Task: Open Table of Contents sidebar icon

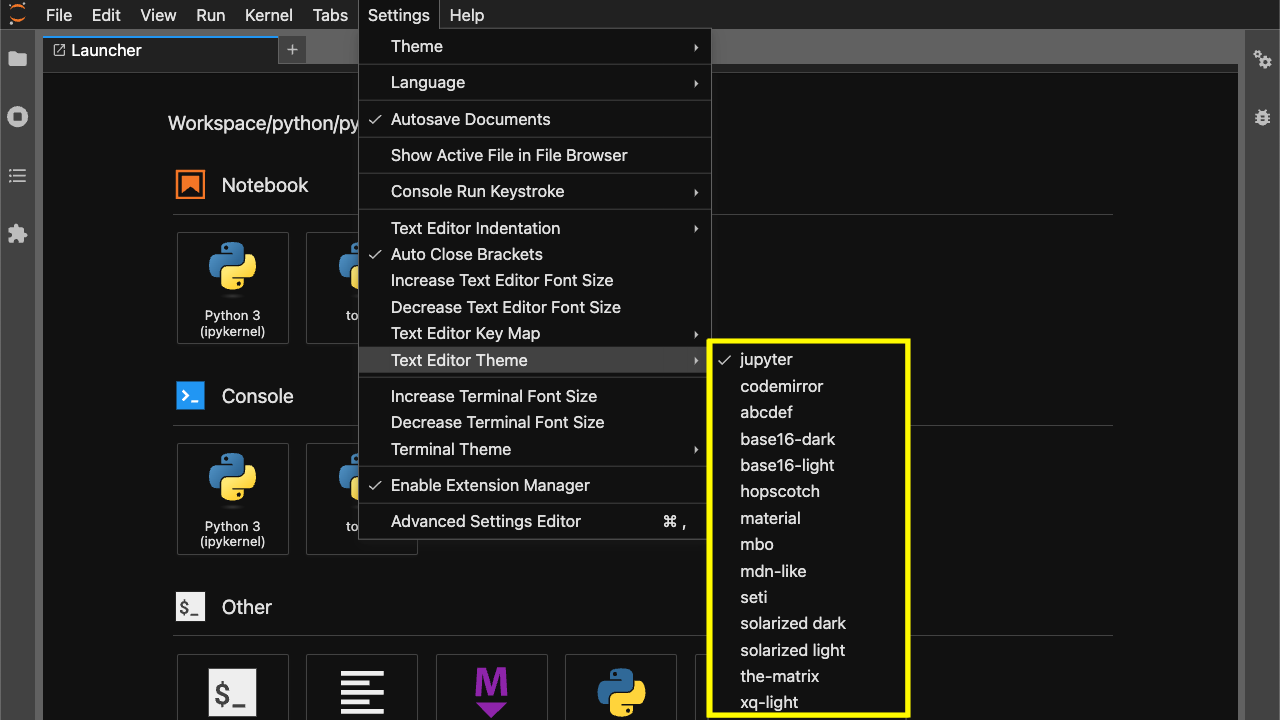Action: 17,176
